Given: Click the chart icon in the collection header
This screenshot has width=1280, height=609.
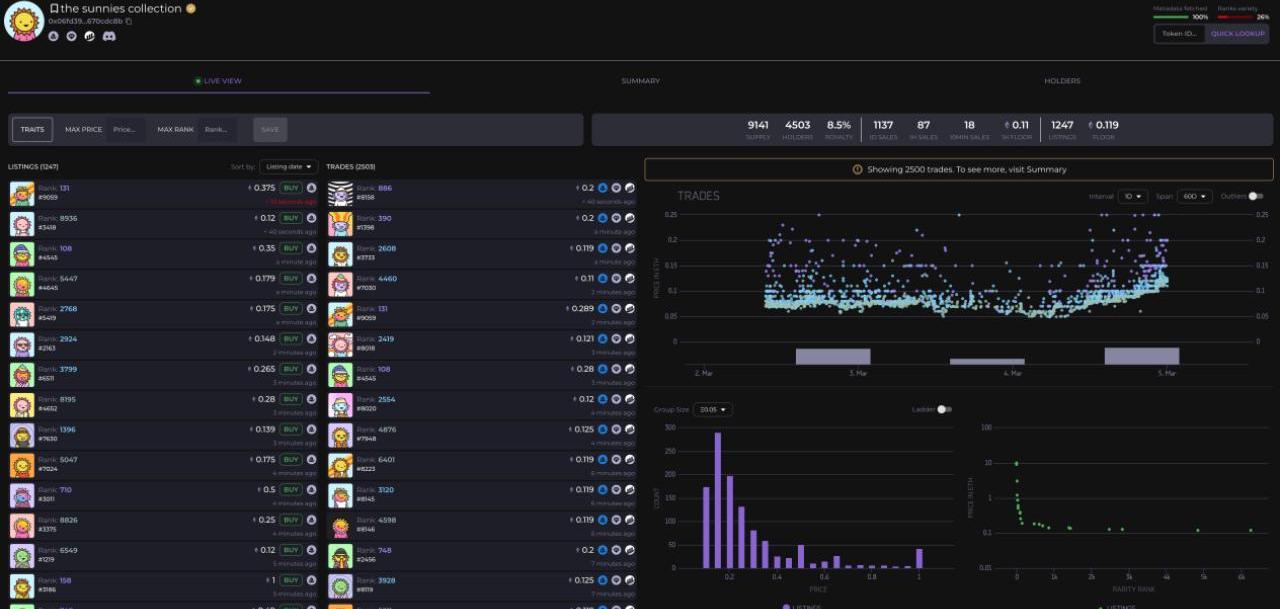Looking at the screenshot, I should [x=90, y=36].
